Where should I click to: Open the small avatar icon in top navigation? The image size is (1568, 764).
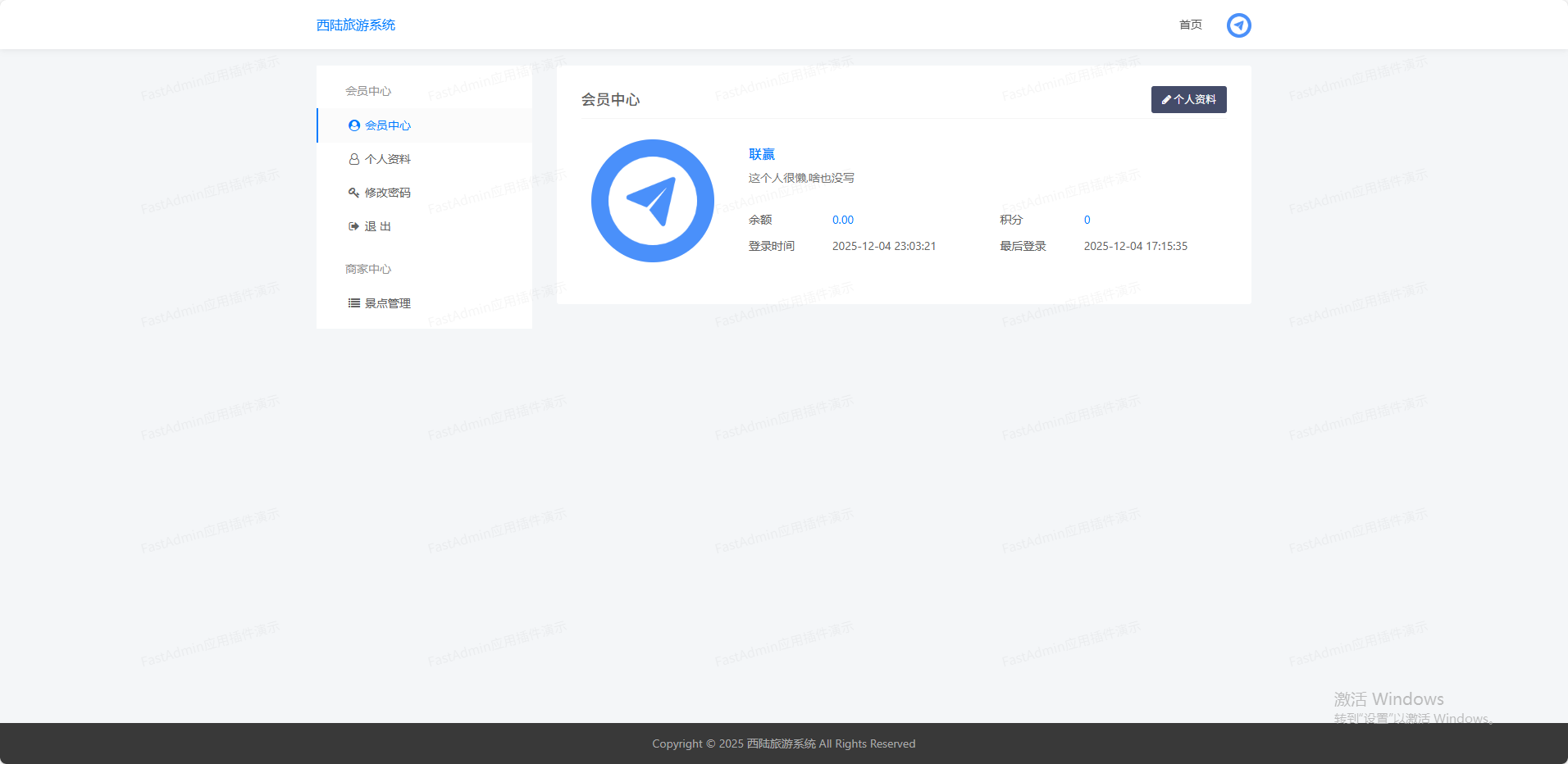(1238, 25)
